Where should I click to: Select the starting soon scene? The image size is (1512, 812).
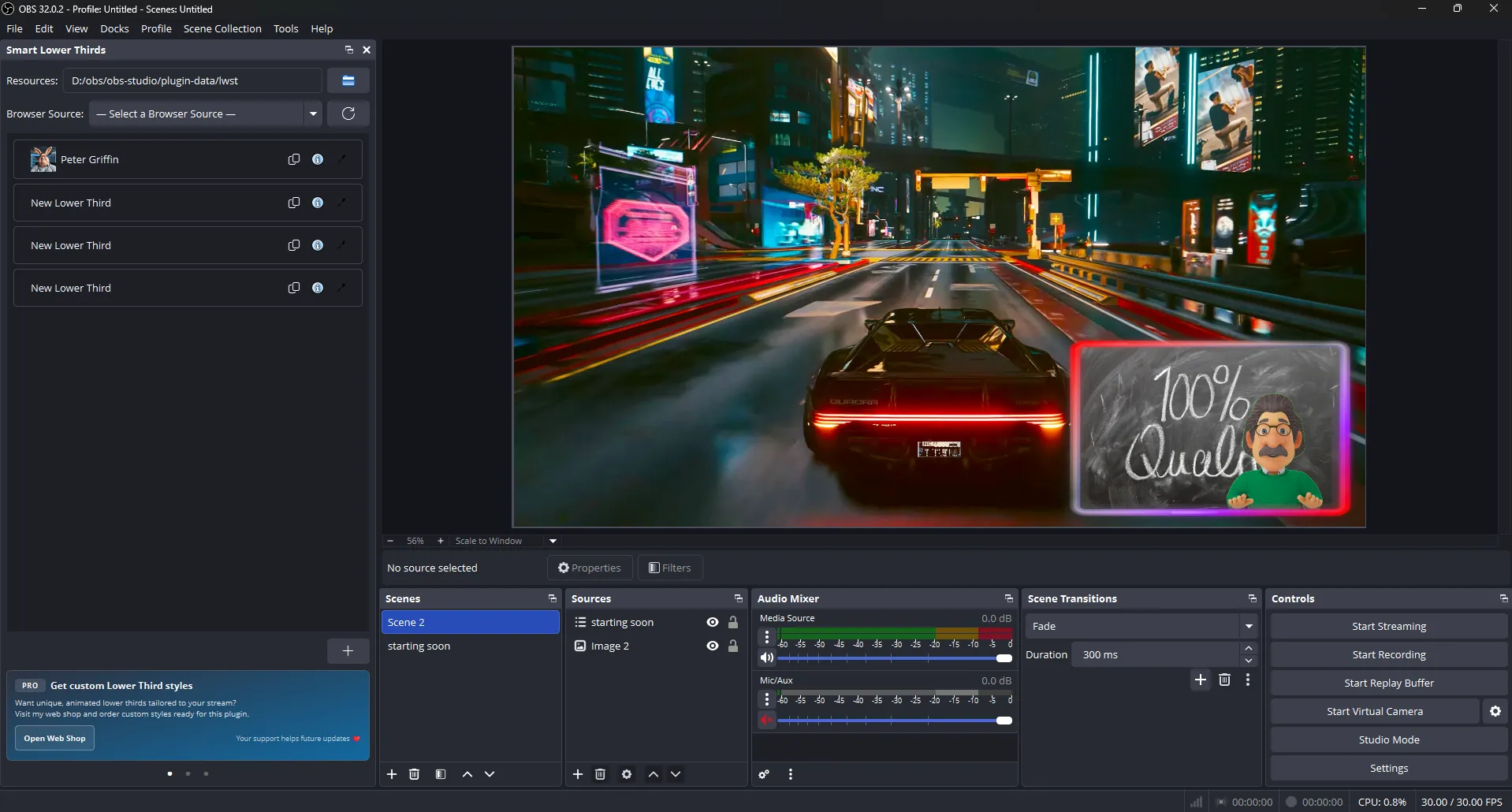(x=419, y=645)
